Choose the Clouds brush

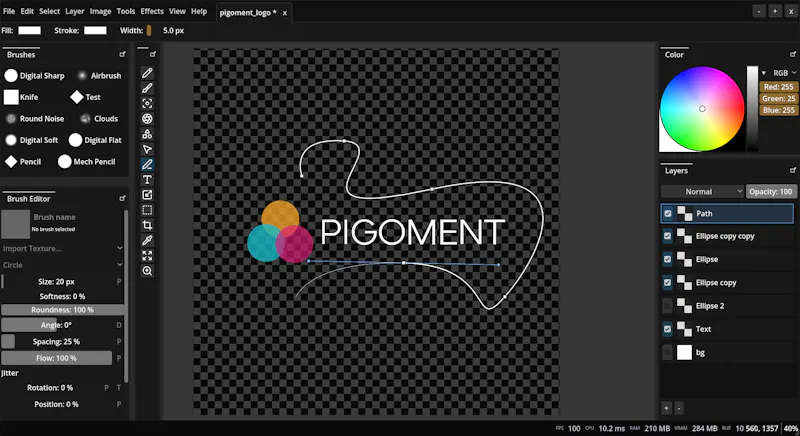point(99,118)
